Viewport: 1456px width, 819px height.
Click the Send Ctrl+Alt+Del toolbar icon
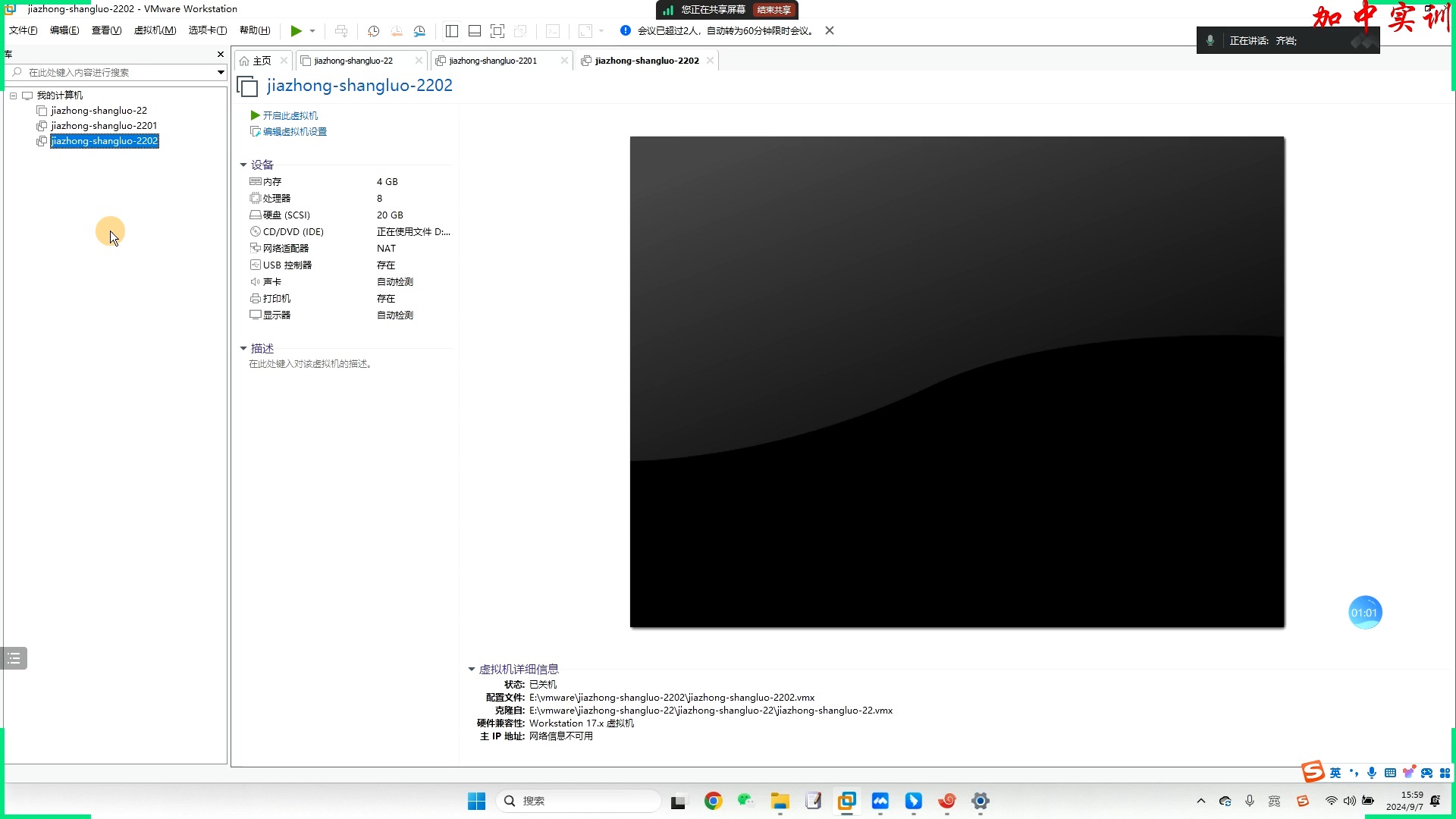[341, 31]
